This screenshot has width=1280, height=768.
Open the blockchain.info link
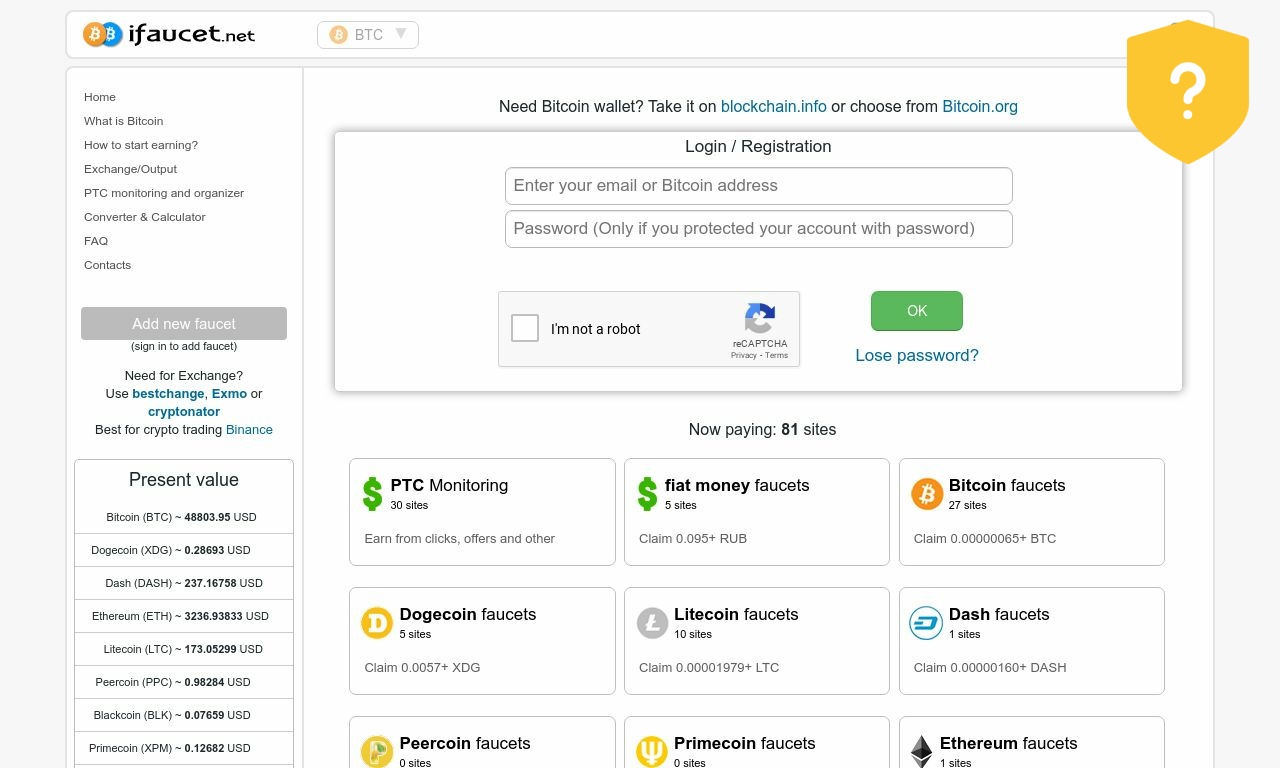774,106
